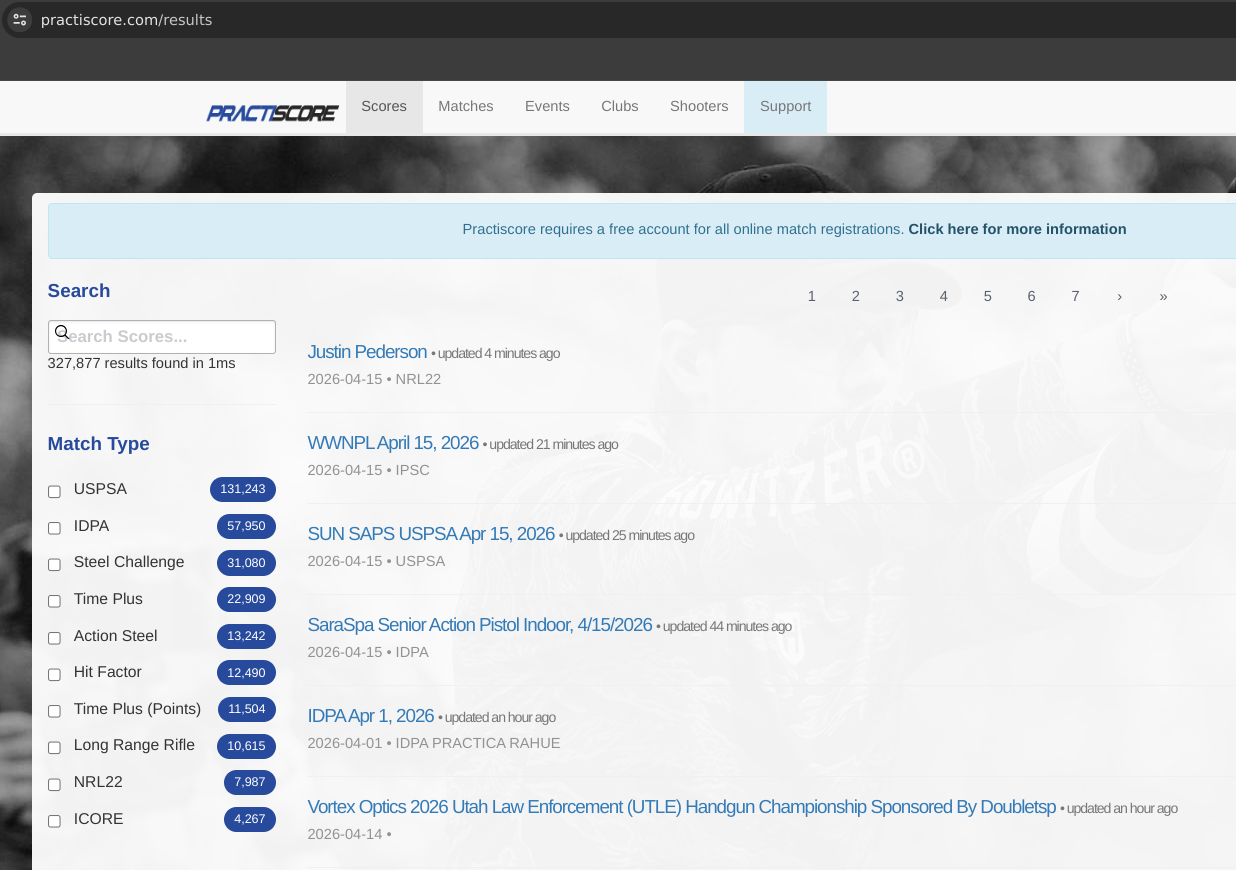Click here for more information link
The width and height of the screenshot is (1236, 870).
tap(1017, 229)
